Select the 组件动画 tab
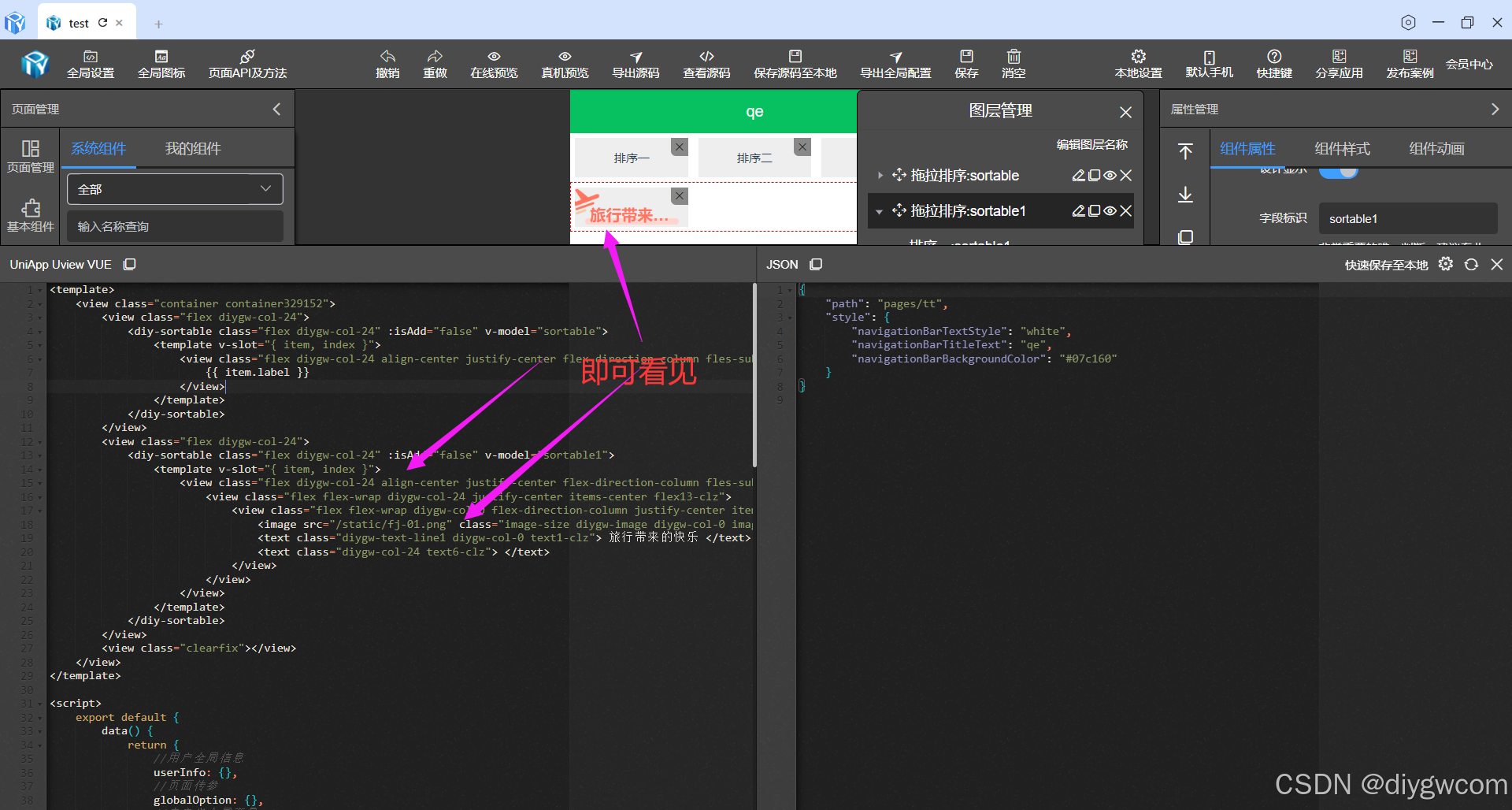 1436,148
